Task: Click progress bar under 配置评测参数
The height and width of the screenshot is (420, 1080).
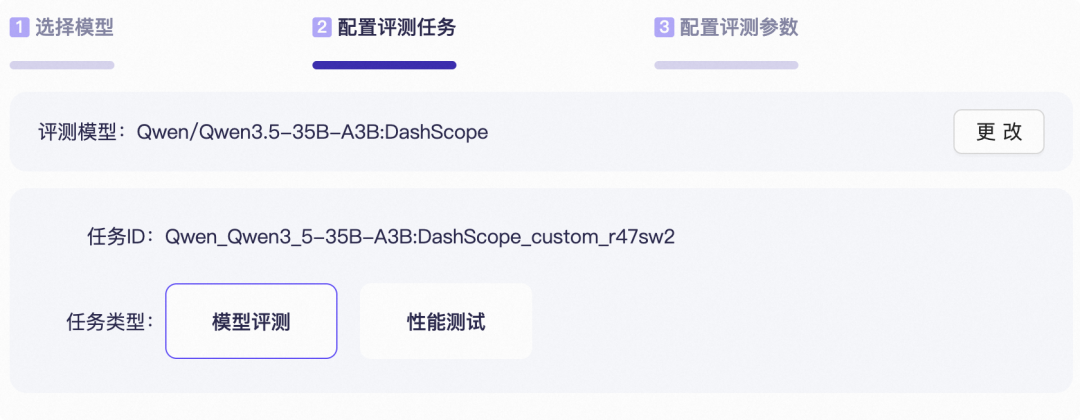Action: pos(726,65)
